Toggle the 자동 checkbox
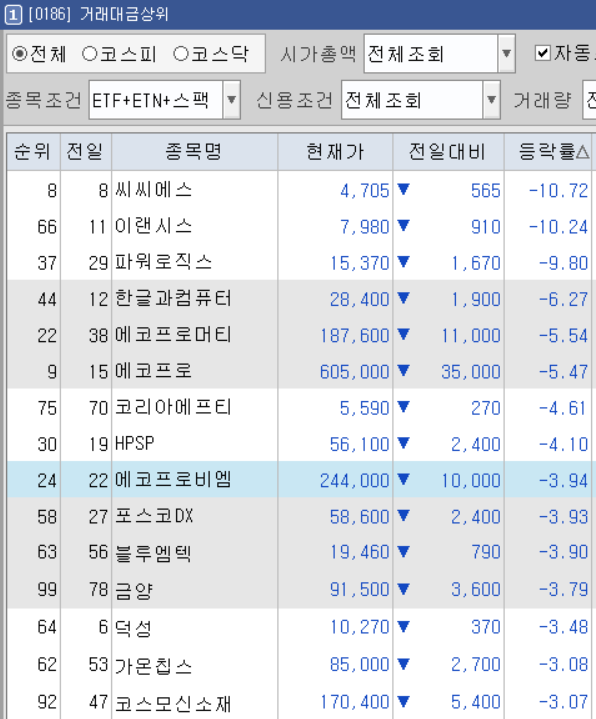This screenshot has height=719, width=596. click(542, 53)
